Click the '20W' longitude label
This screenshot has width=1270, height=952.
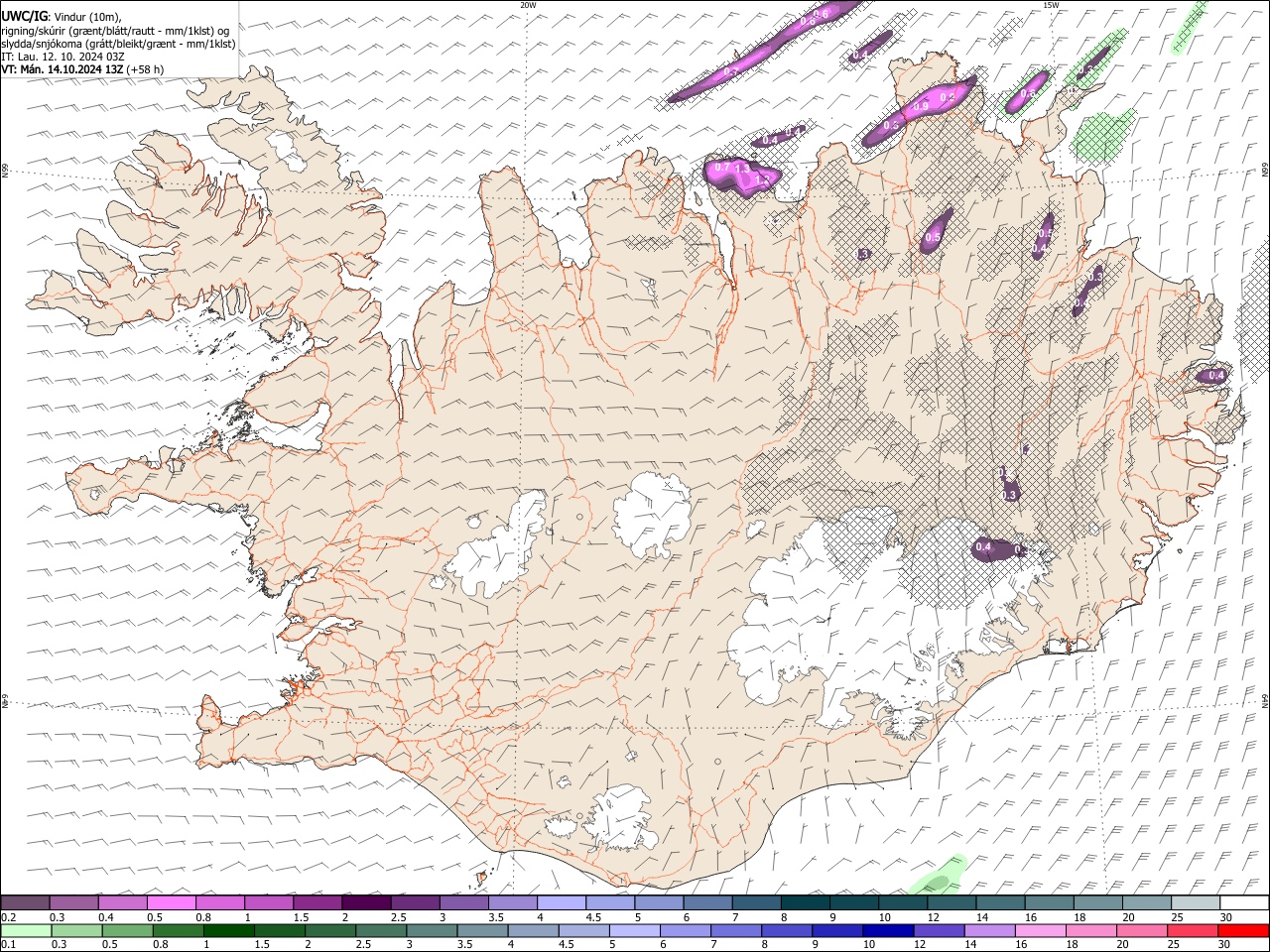528,5
